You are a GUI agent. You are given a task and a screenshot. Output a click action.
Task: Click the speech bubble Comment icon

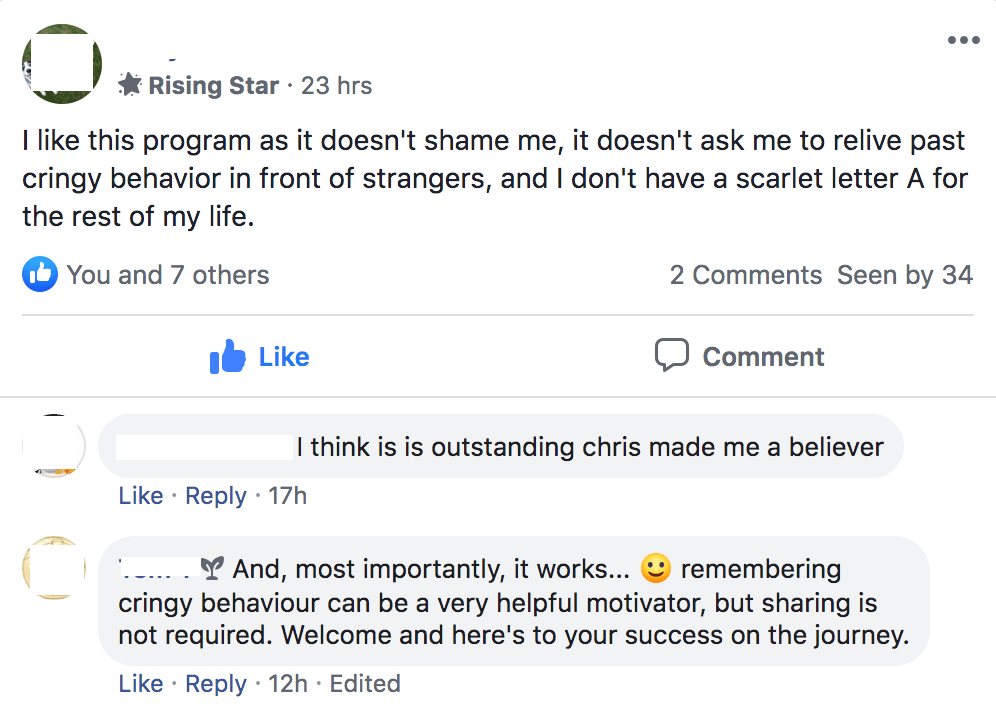coord(671,355)
